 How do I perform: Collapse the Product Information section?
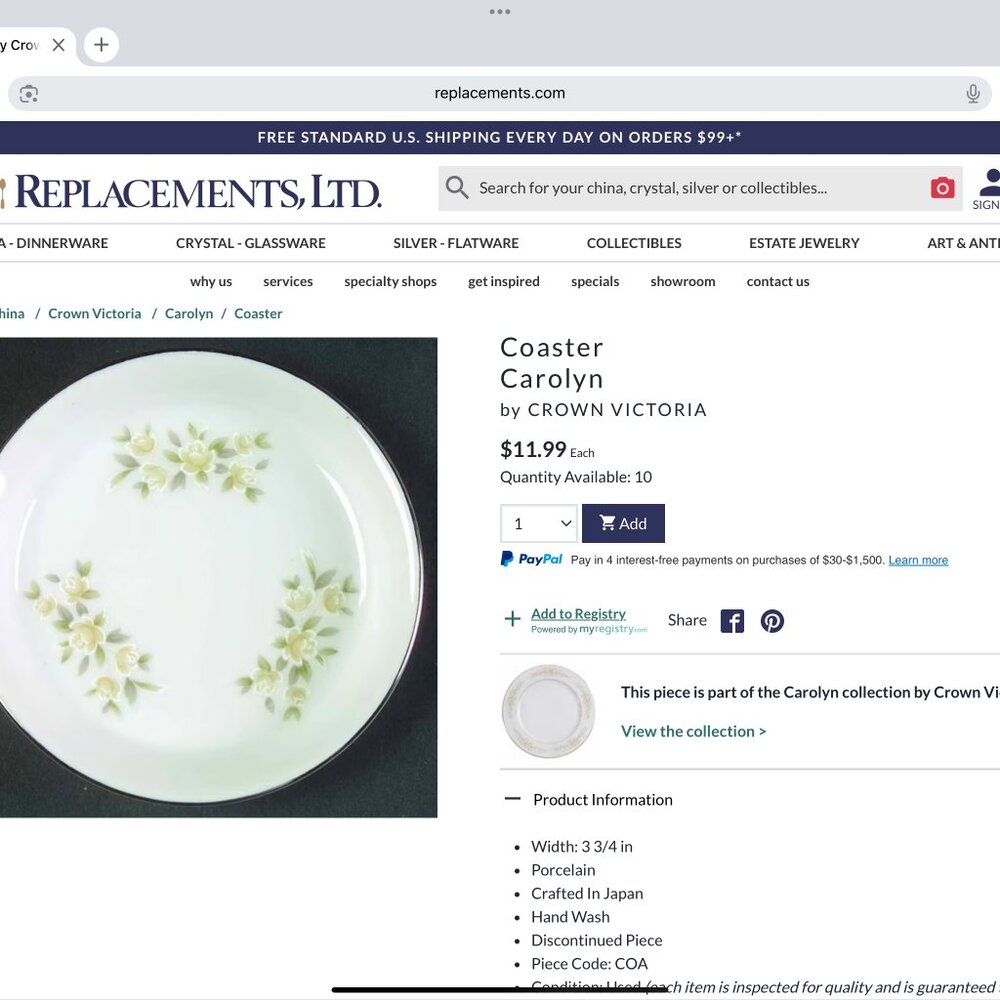(513, 799)
